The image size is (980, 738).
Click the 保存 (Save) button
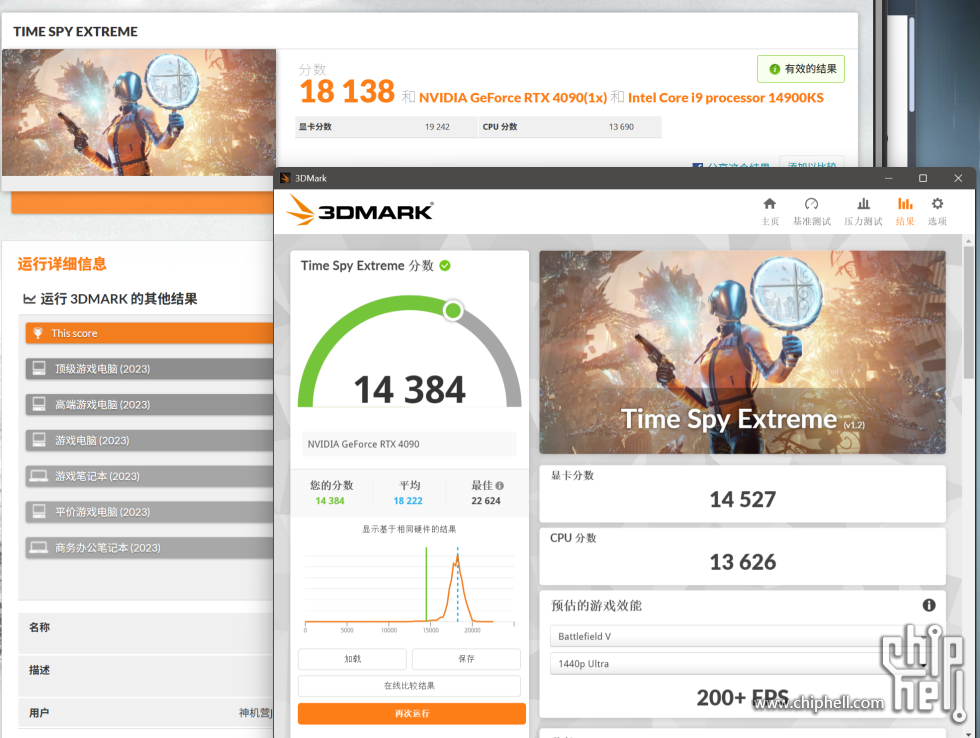pos(466,659)
